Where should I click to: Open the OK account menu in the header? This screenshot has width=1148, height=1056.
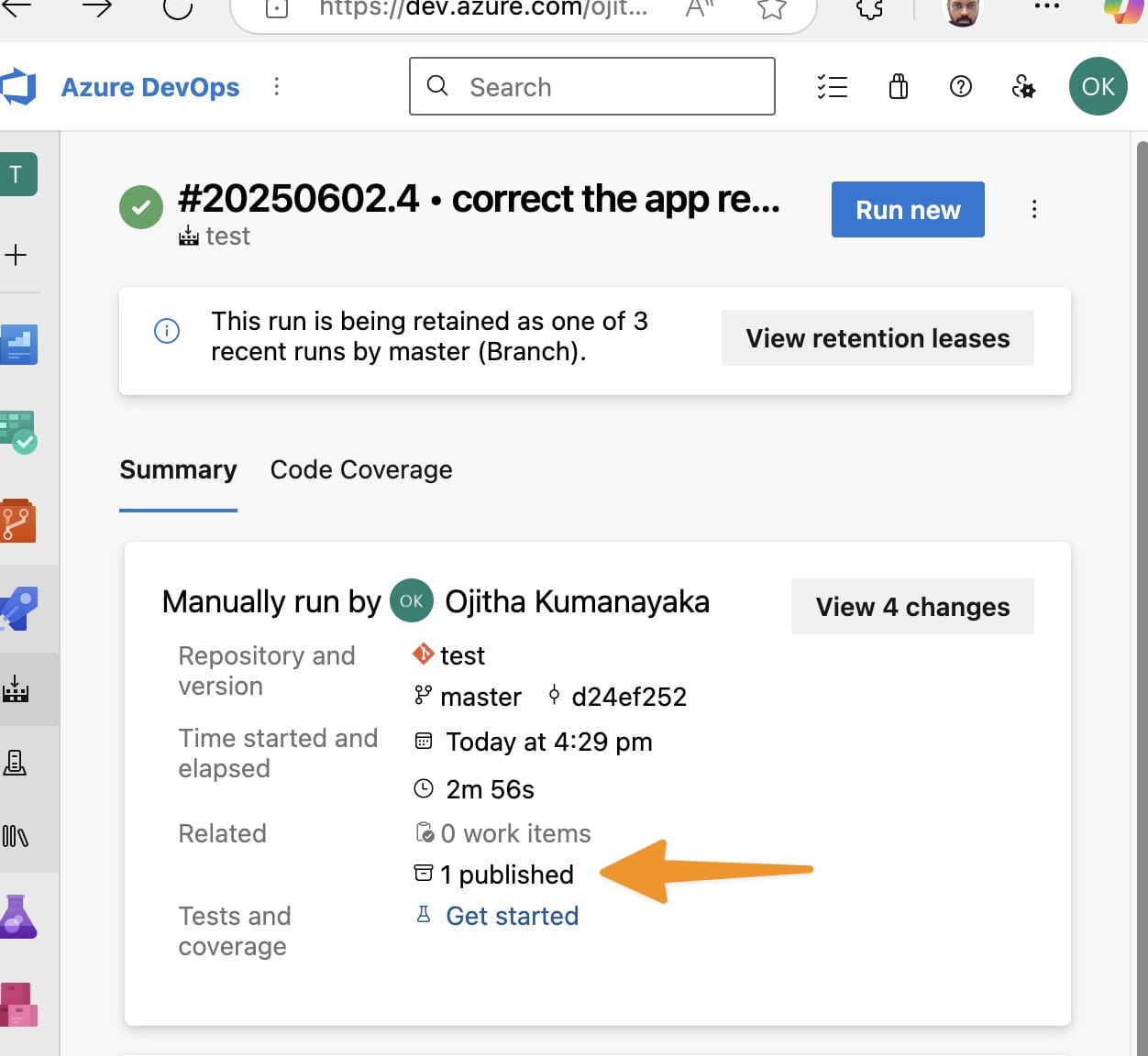(x=1098, y=86)
